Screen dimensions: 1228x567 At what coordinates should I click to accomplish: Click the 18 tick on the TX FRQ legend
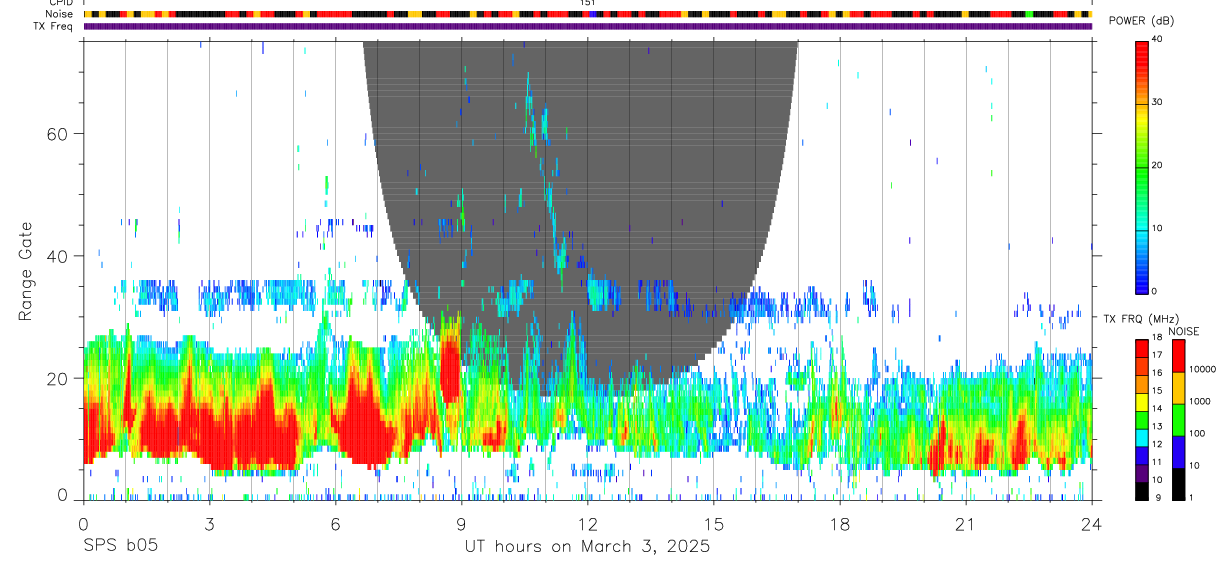pyautogui.click(x=1158, y=338)
